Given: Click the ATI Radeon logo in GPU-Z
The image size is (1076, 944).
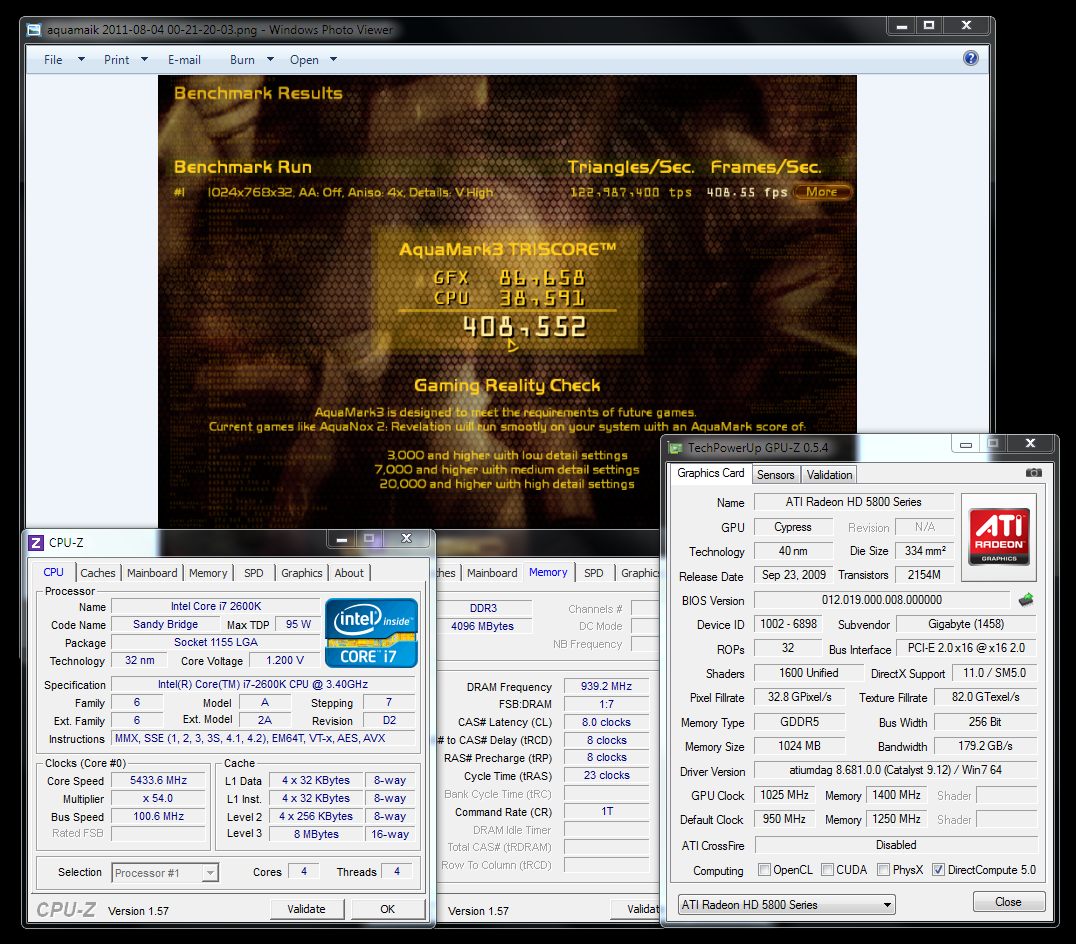Looking at the screenshot, I should 999,537.
